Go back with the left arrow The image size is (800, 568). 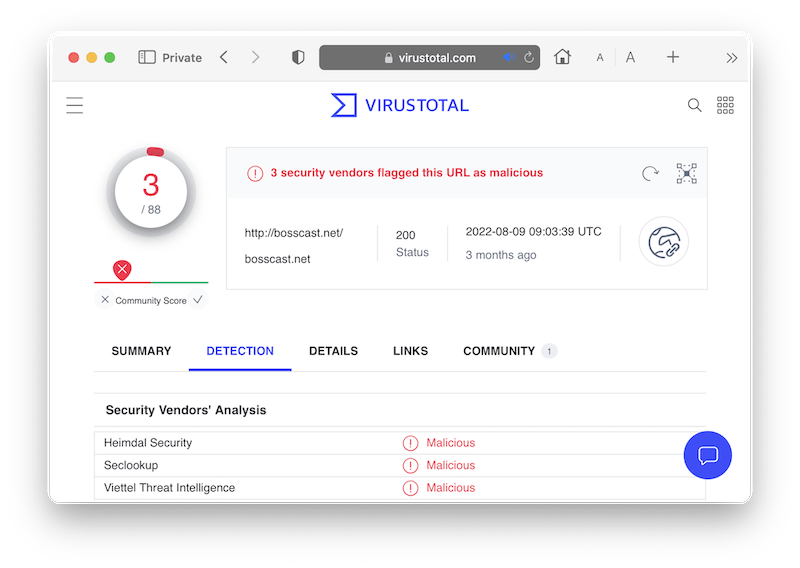point(224,57)
